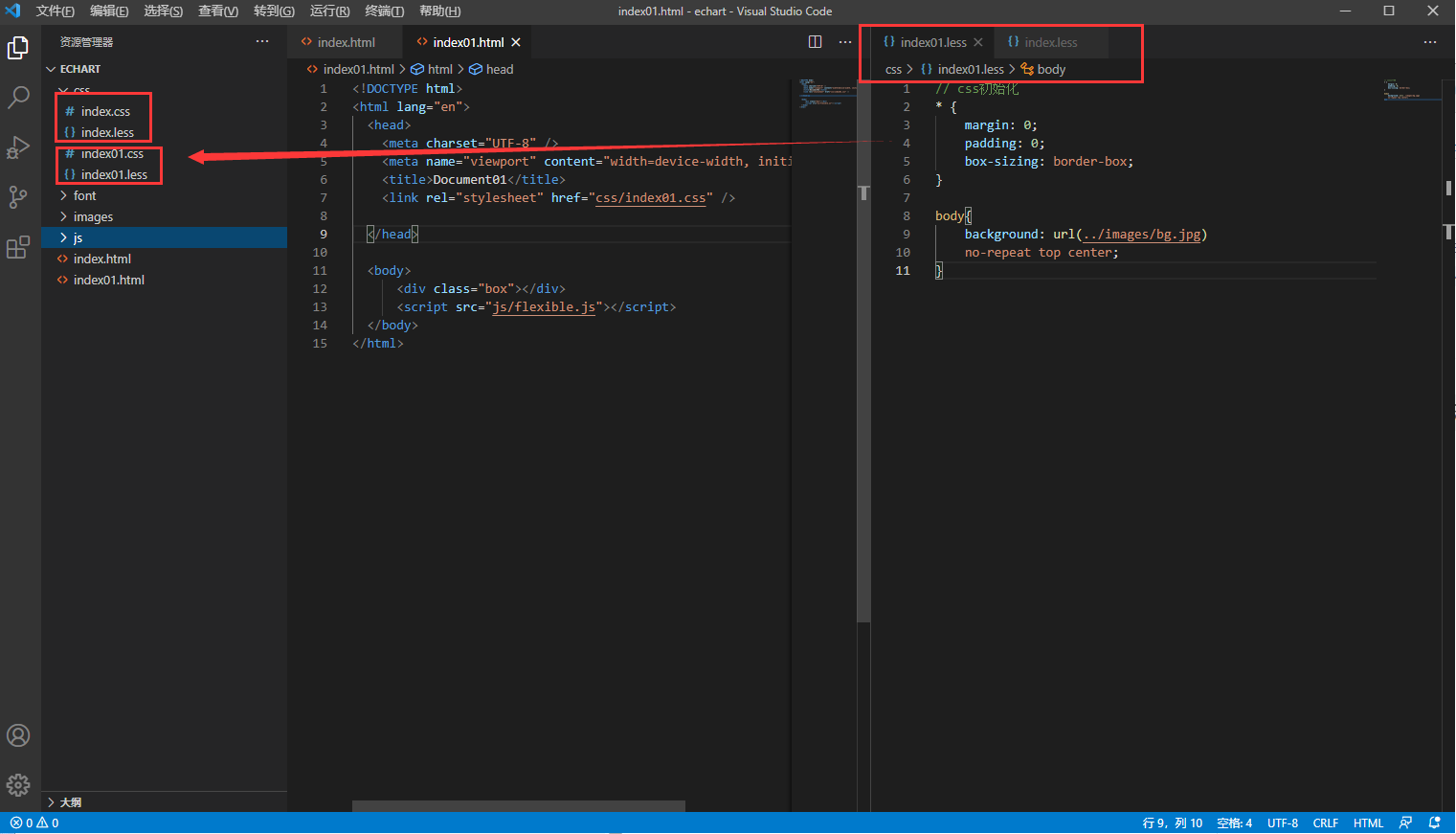Click the right editor minimap

tap(1412, 90)
